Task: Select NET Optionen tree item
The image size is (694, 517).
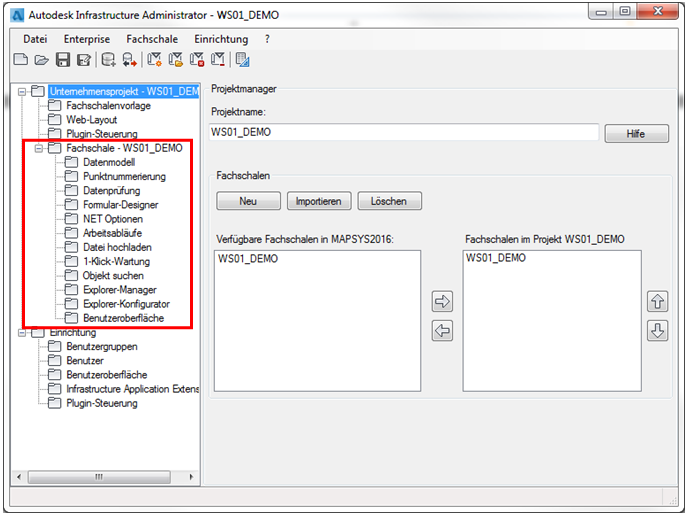Action: pos(113,219)
